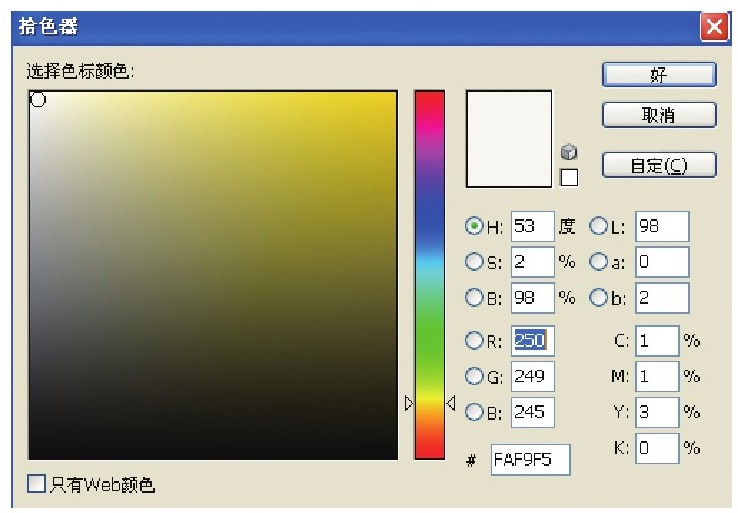Screen dimensions: 738x513
Task: Click the G field showing 249
Action: pyautogui.click(x=533, y=376)
